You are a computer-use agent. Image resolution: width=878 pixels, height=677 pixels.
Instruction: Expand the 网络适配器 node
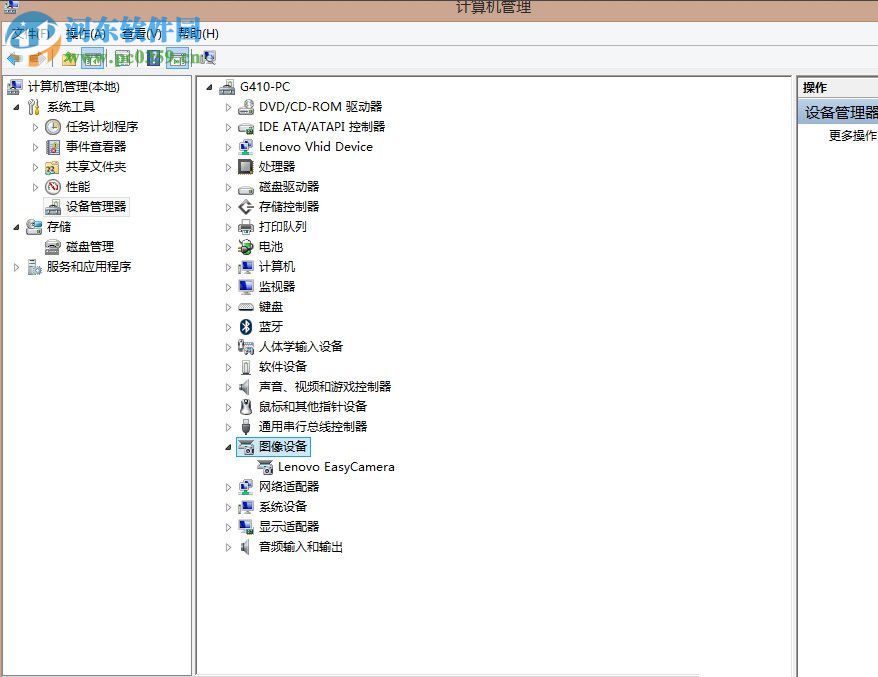228,486
